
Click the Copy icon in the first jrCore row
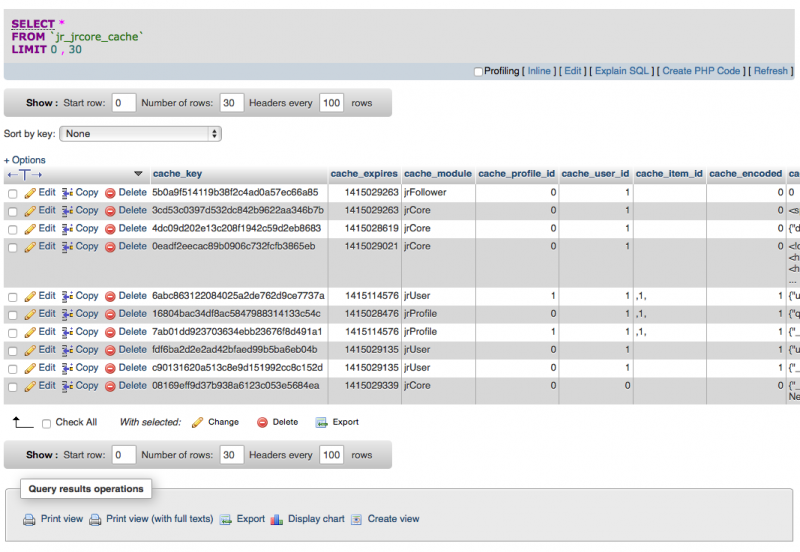(68, 211)
